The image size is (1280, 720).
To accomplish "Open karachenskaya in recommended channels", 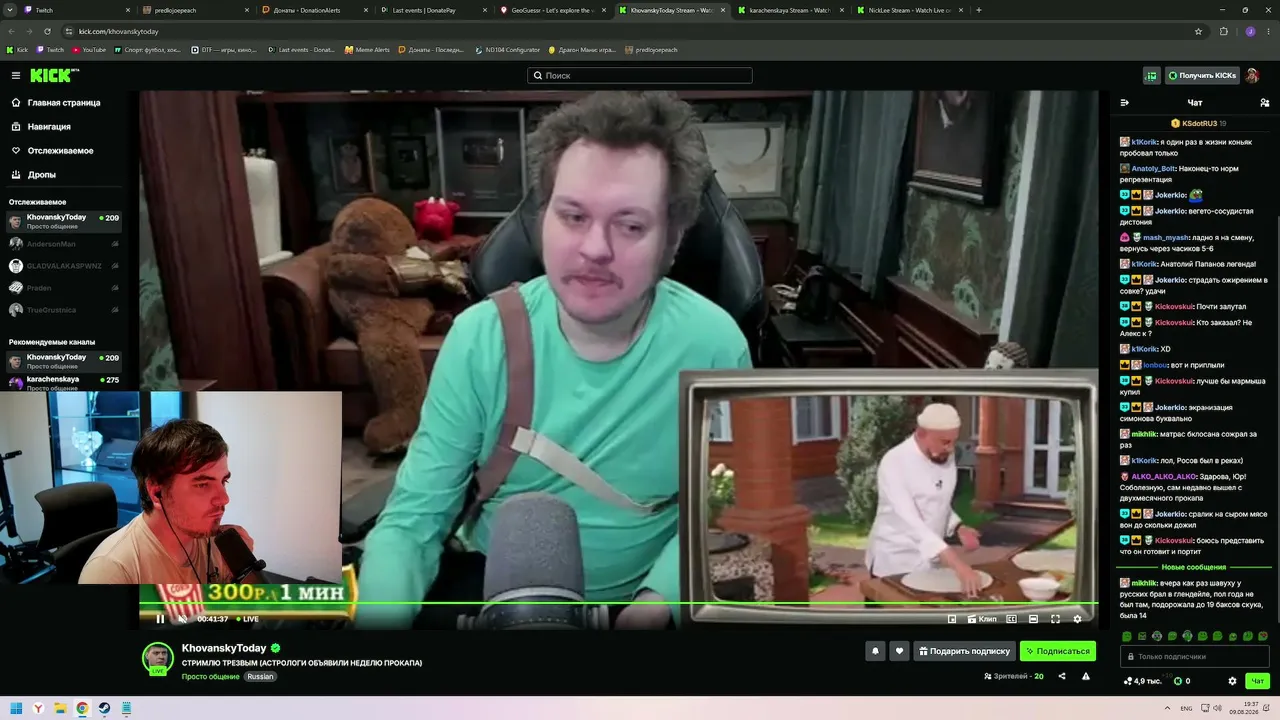I will pos(64,382).
